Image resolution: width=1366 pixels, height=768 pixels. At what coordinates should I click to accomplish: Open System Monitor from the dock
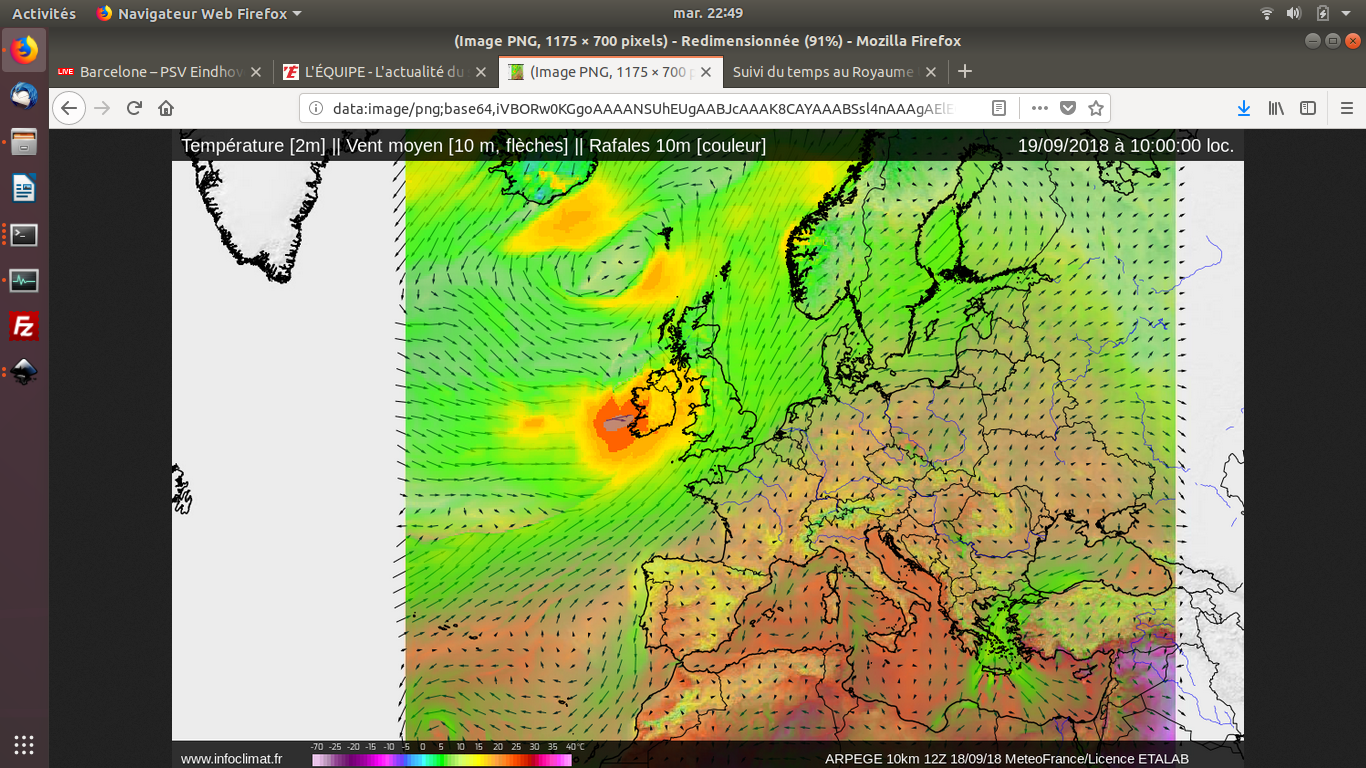point(24,280)
